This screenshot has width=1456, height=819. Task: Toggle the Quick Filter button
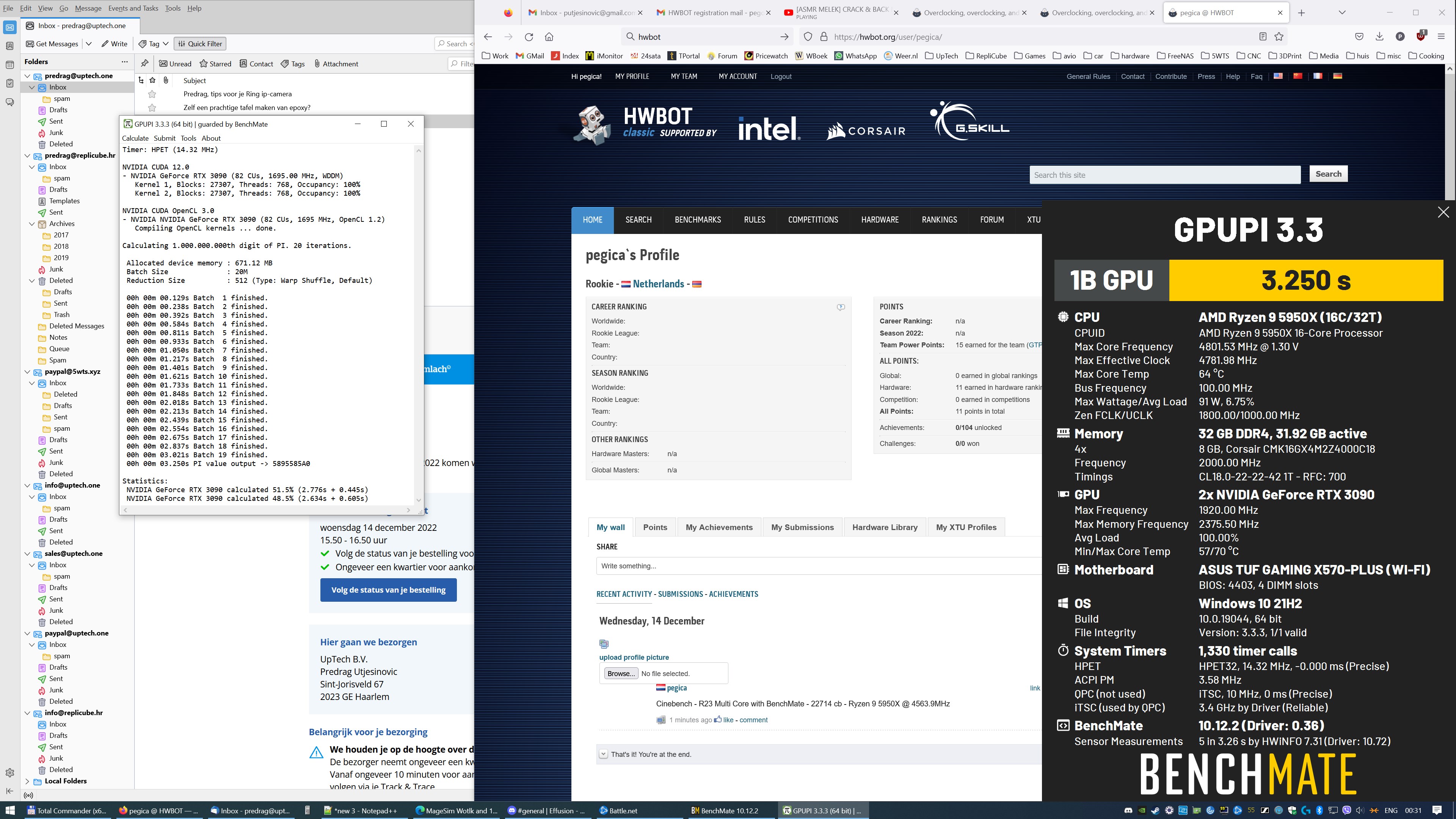click(x=200, y=44)
